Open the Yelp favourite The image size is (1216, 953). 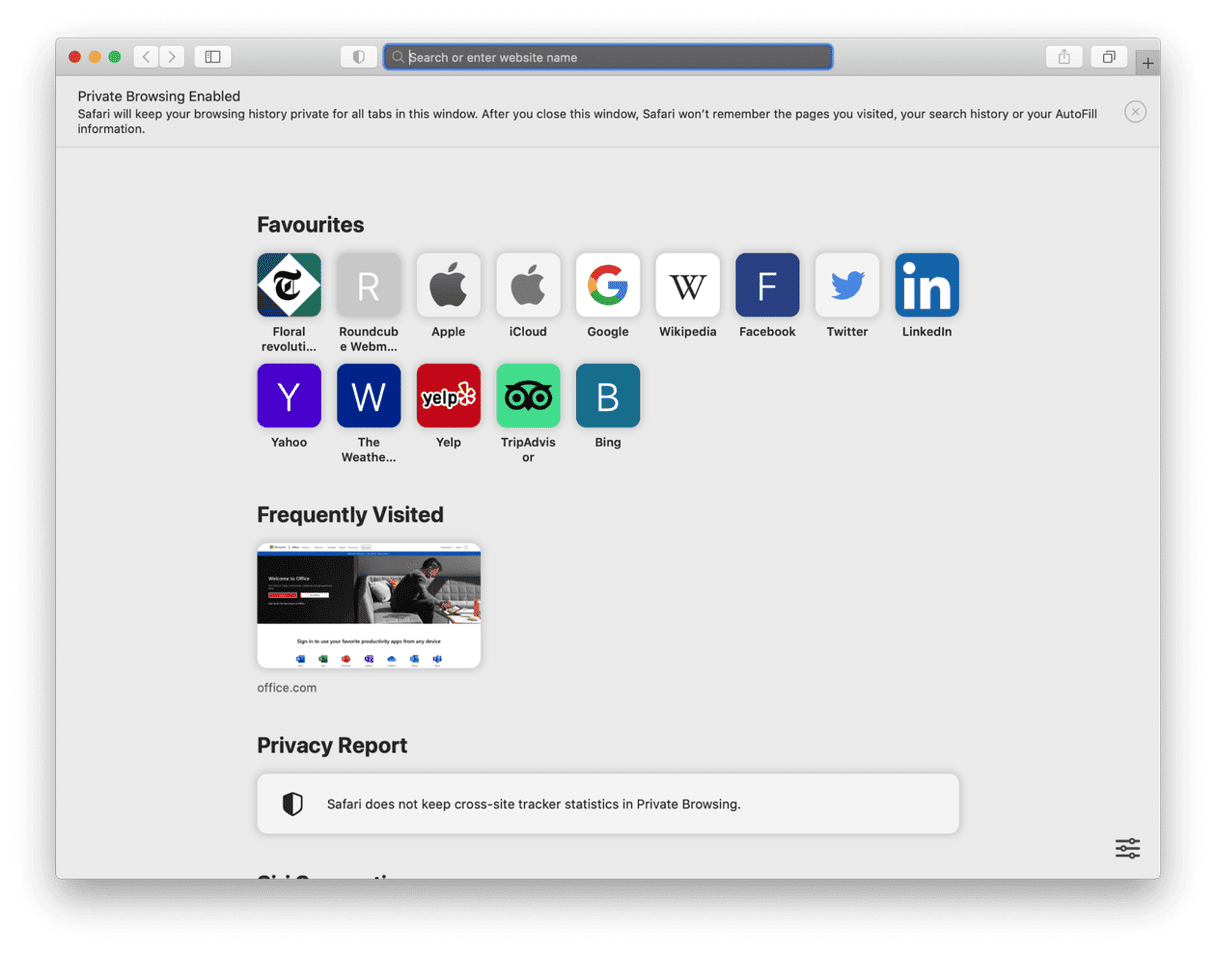pos(448,395)
